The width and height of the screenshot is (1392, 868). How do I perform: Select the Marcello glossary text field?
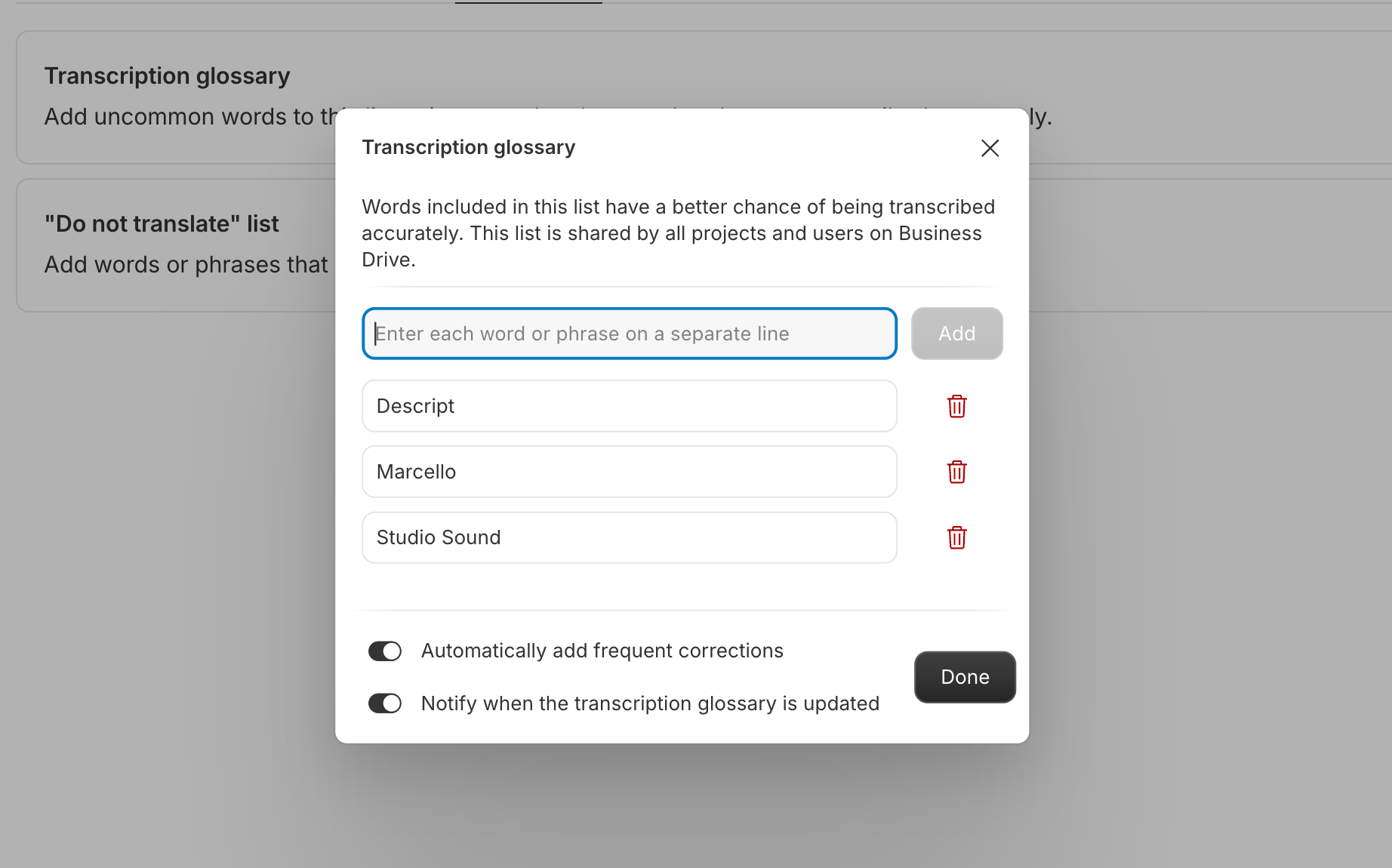tap(629, 472)
